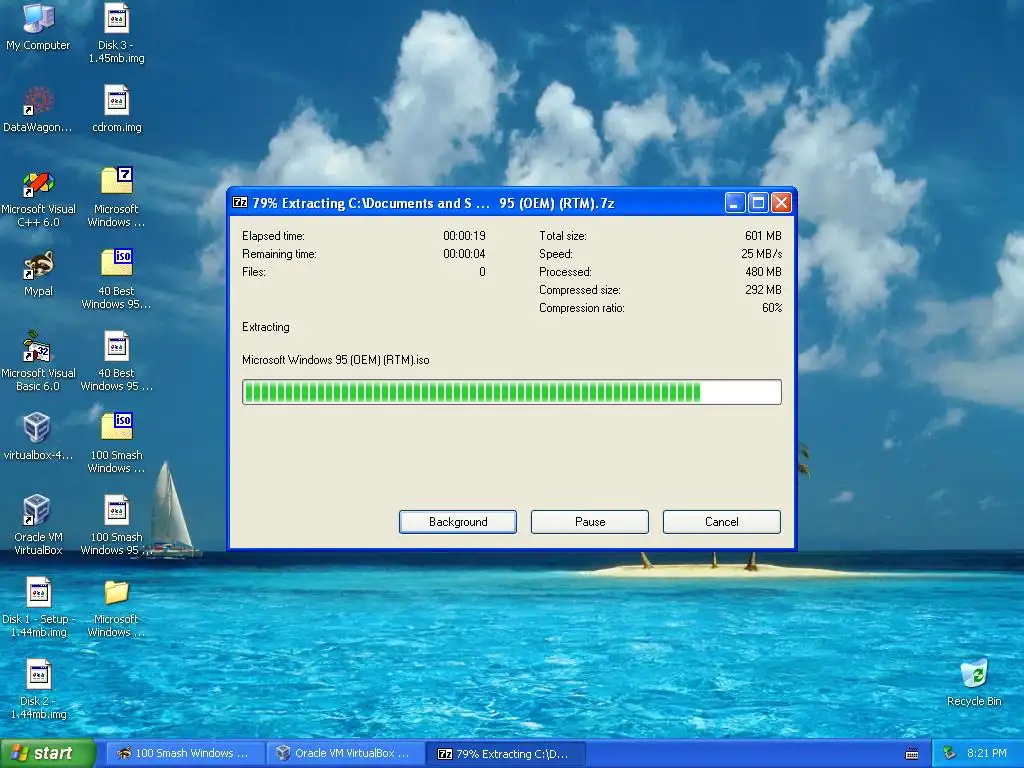Click the Total size value 601 MB
1024x768 pixels.
763,236
